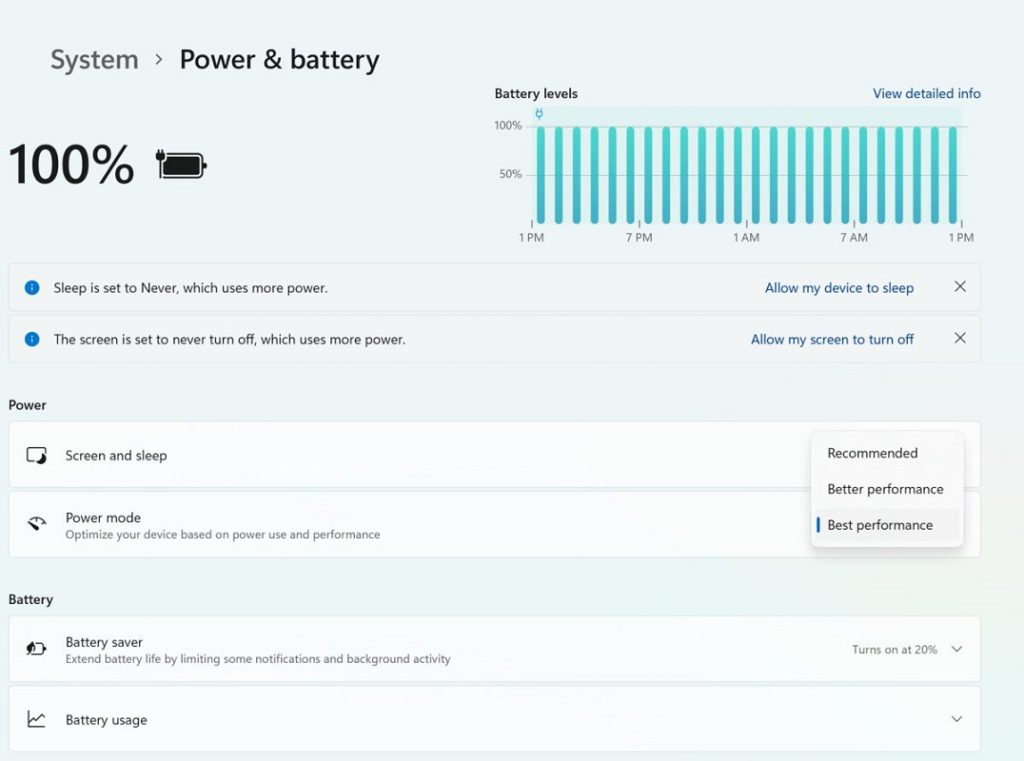The width and height of the screenshot is (1024, 761).
Task: Select the Best performance power mode
Action: [x=880, y=524]
